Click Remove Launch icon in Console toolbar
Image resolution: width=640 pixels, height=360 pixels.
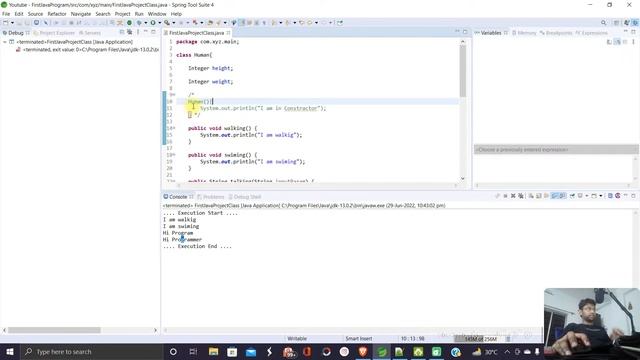tap(513, 196)
